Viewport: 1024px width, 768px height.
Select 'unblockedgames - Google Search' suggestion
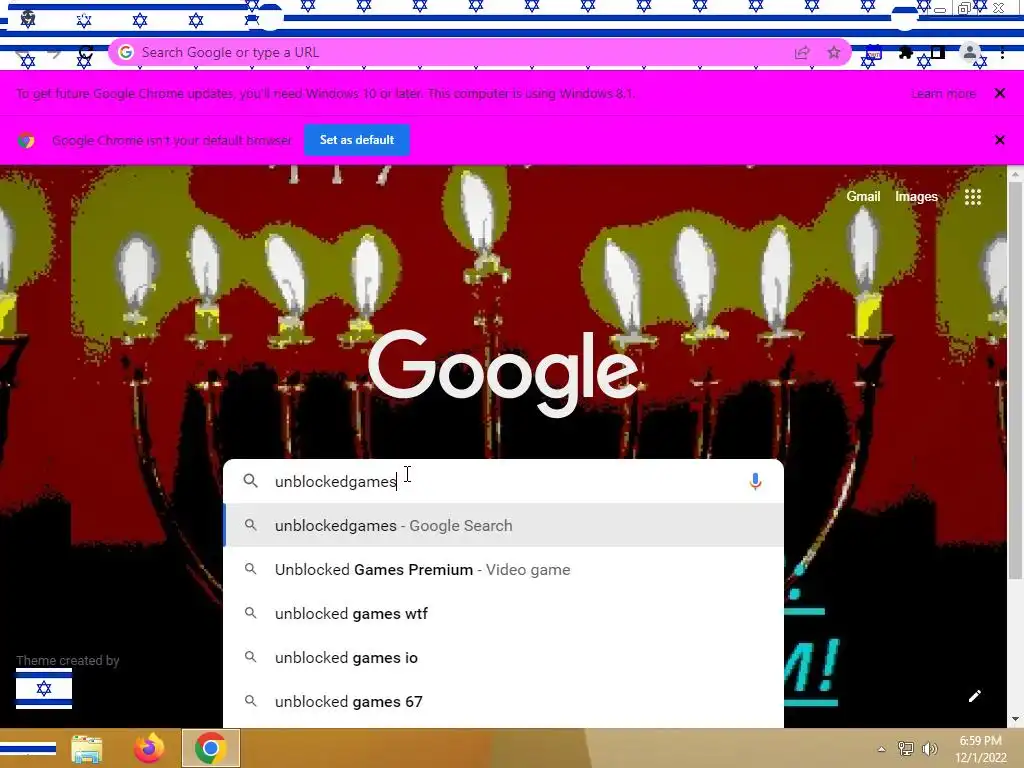(x=503, y=525)
